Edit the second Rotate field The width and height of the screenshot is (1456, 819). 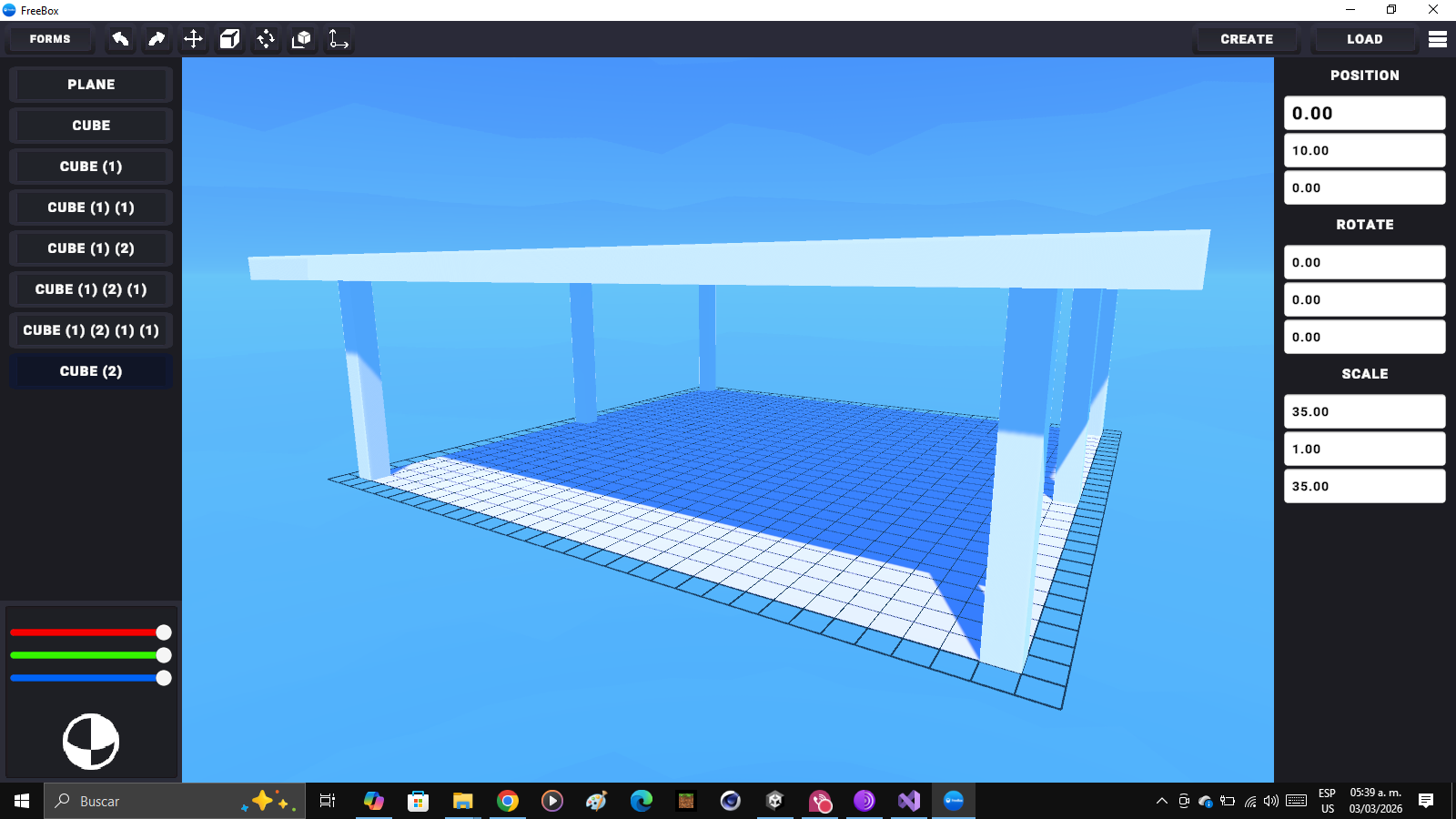(x=1364, y=300)
